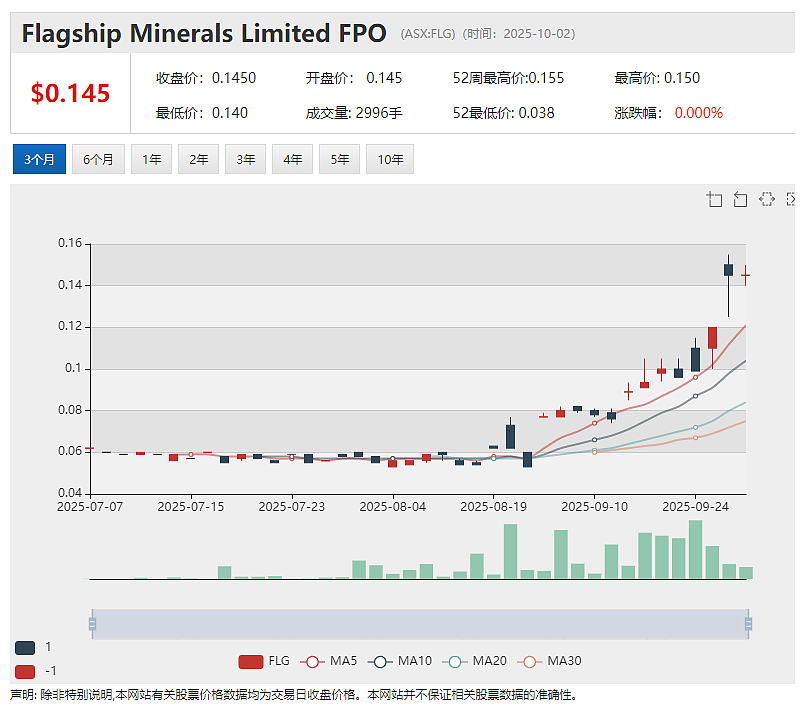Viewport: 805px width, 707px height.
Task: Click the (ASX:FLG) ticker text
Action: pos(428,34)
